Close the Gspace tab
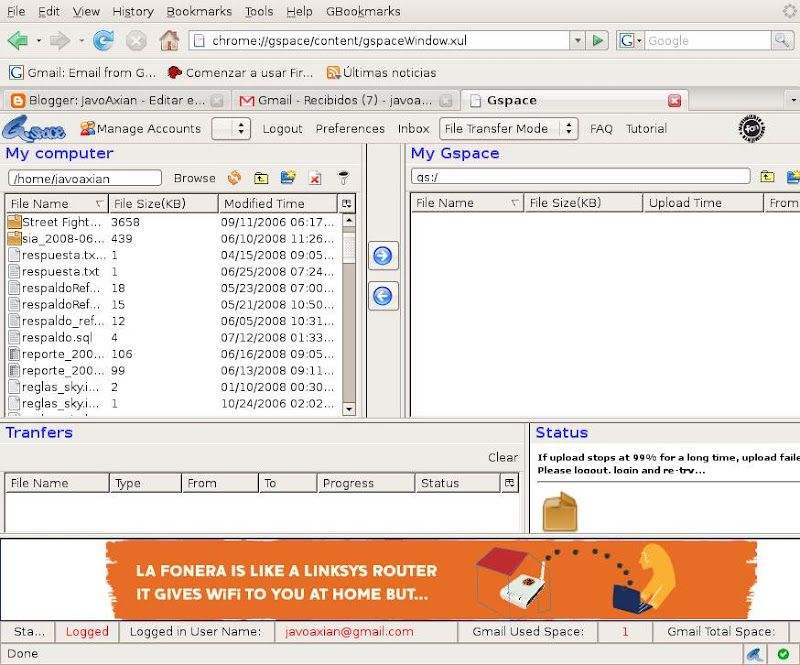Image resolution: width=800 pixels, height=665 pixels. [674, 101]
